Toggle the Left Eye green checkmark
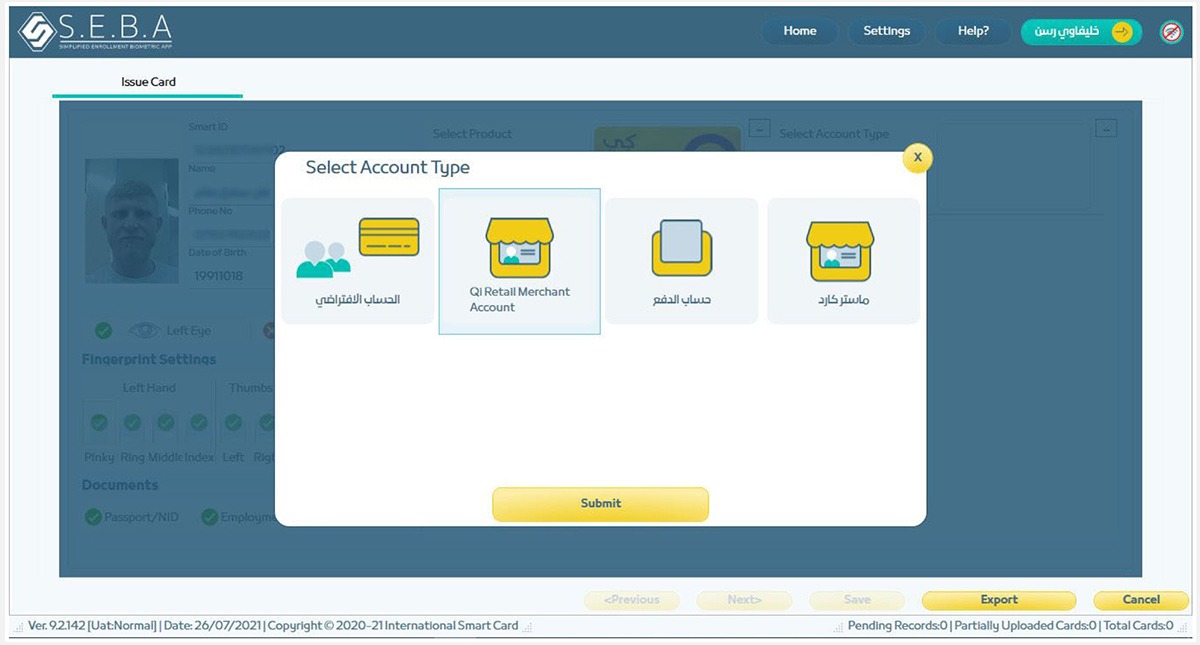 click(103, 331)
